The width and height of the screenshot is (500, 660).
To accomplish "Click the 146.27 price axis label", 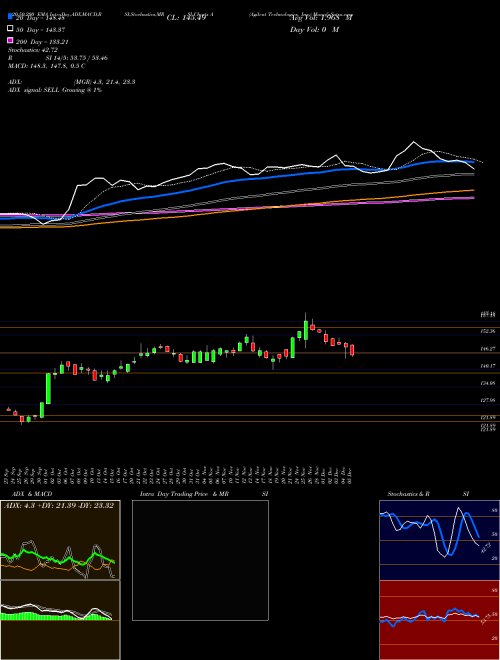I will pos(488,349).
